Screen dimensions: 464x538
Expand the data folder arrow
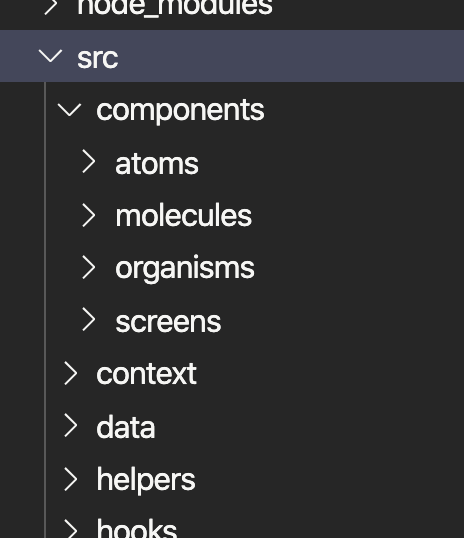pos(71,425)
